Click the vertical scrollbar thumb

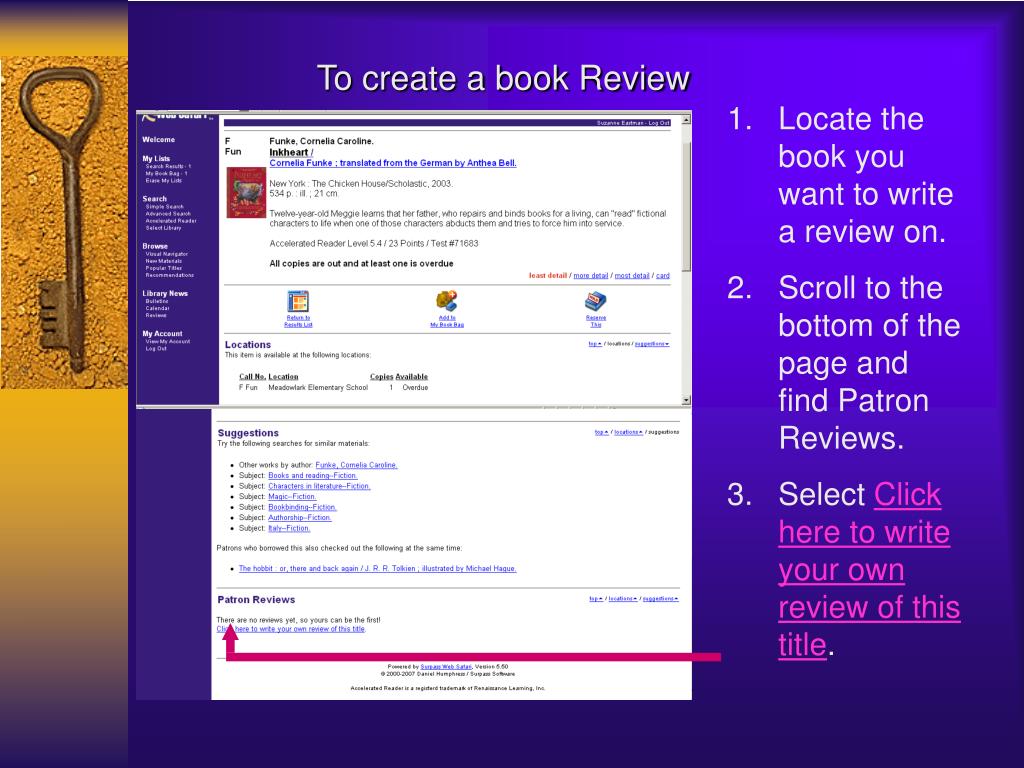pos(686,206)
